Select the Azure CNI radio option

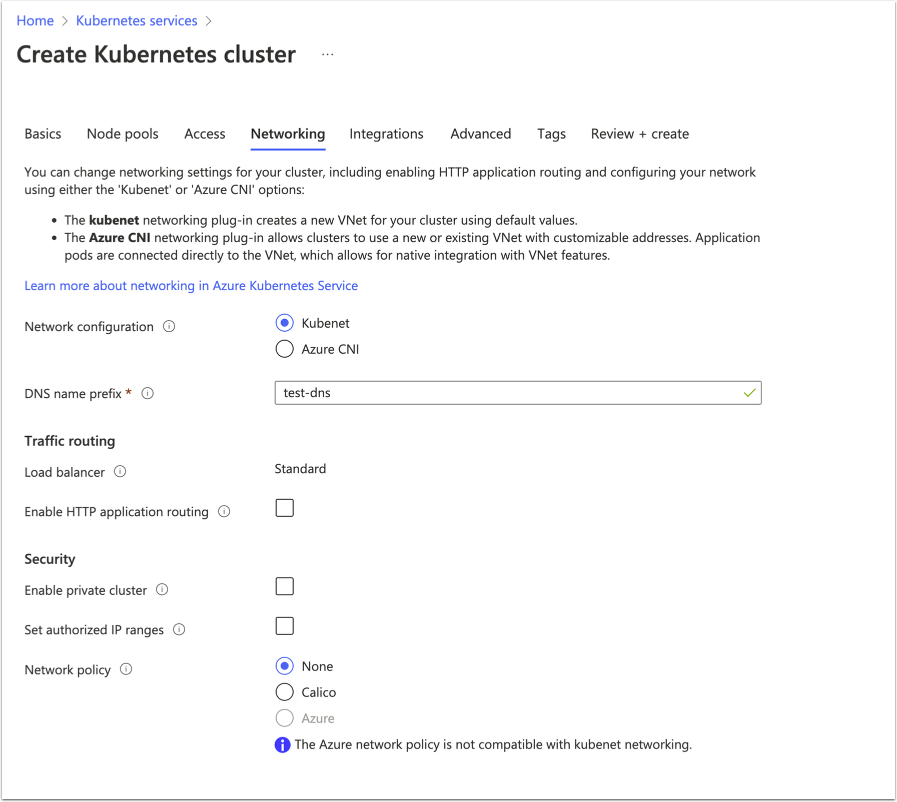click(x=284, y=349)
